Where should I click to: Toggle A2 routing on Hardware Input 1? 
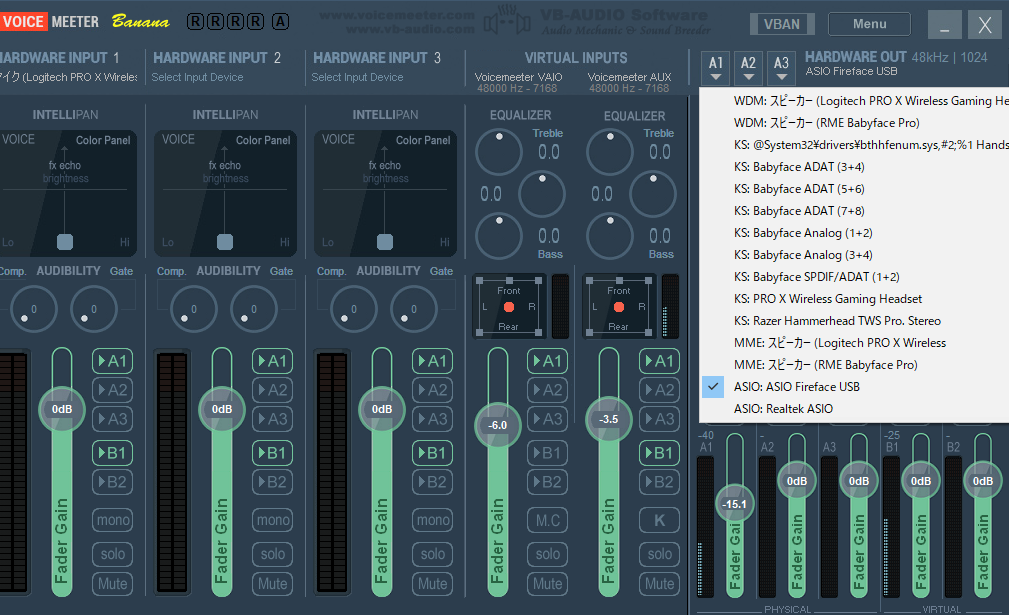113,390
